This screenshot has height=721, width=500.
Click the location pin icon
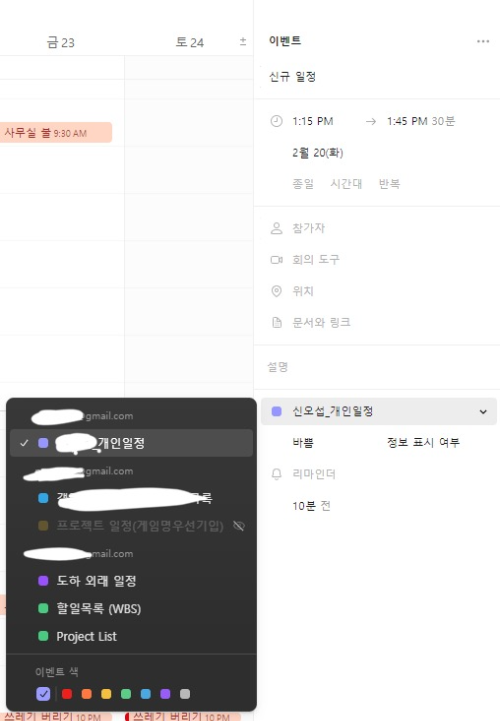(x=276, y=291)
